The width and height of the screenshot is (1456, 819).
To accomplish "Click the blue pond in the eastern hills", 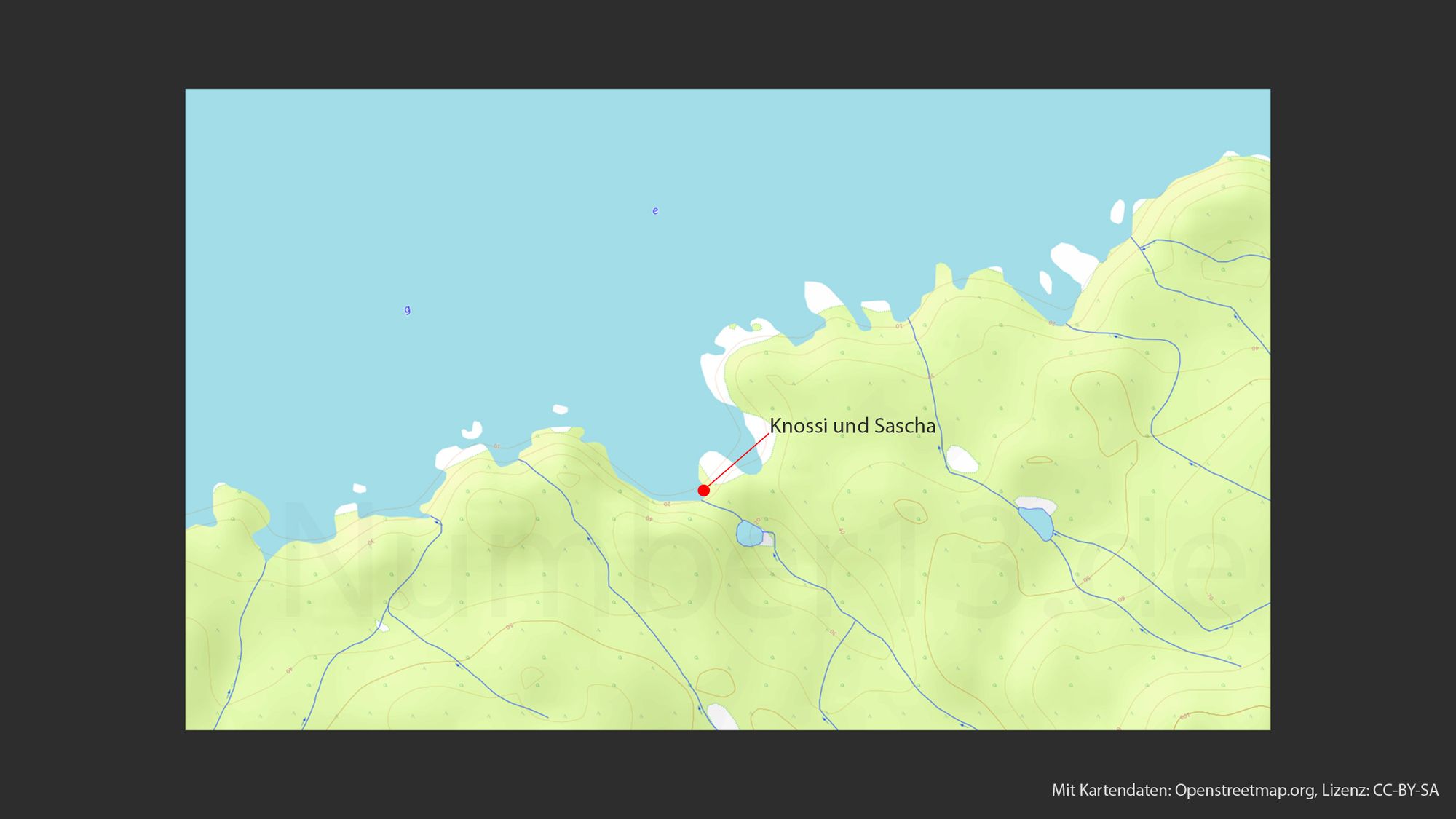I will [1036, 523].
